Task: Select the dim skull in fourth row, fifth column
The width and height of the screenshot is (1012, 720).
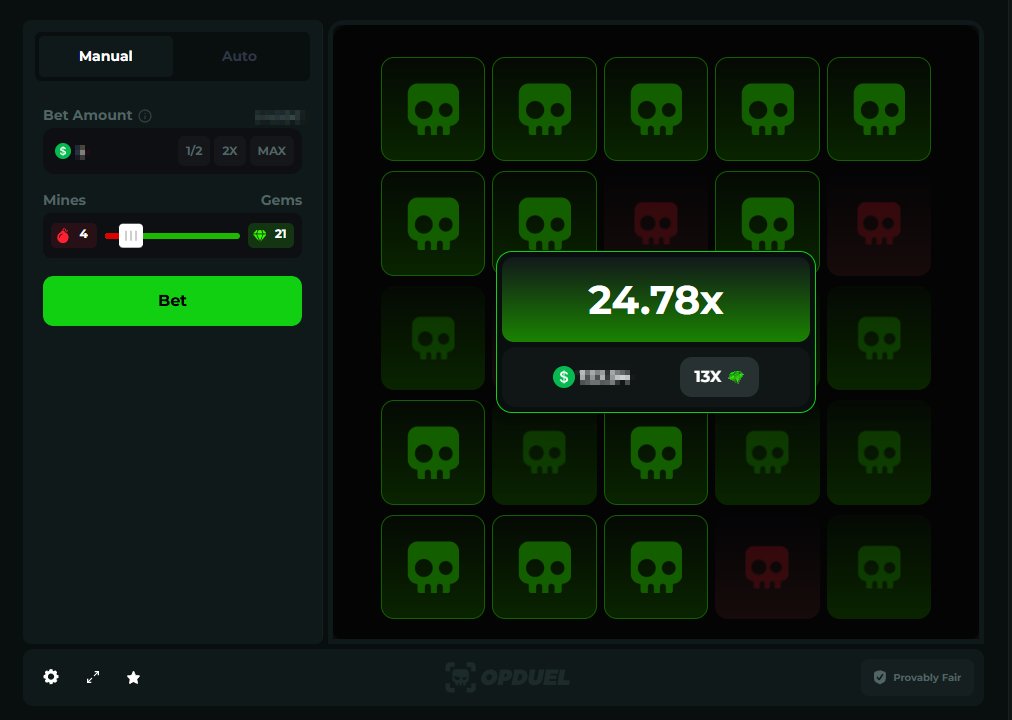Action: point(879,452)
